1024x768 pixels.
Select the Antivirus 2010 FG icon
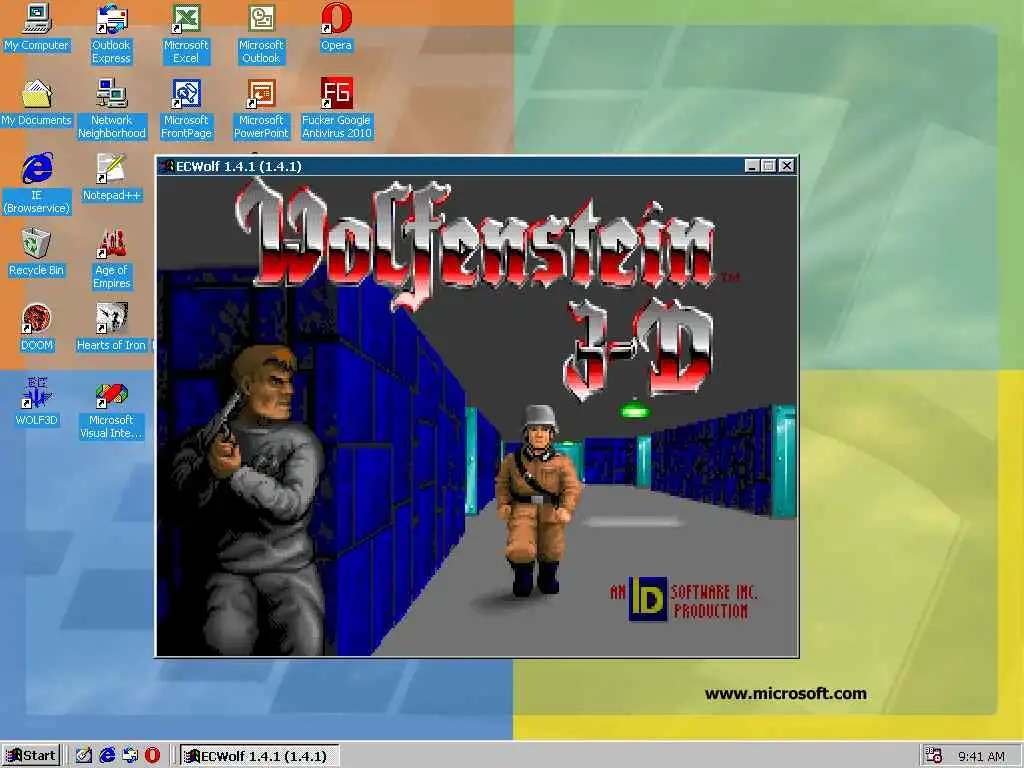click(x=336, y=109)
